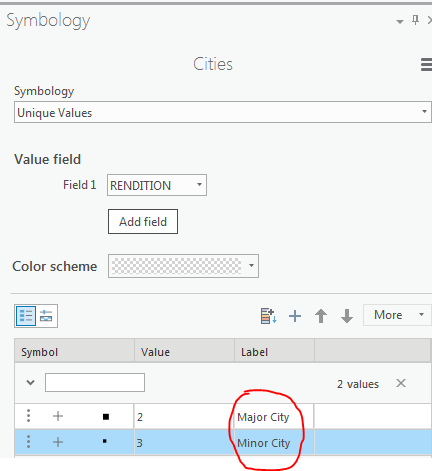Collapse the group using the chevron
This screenshot has width=432, height=471.
(x=30, y=383)
